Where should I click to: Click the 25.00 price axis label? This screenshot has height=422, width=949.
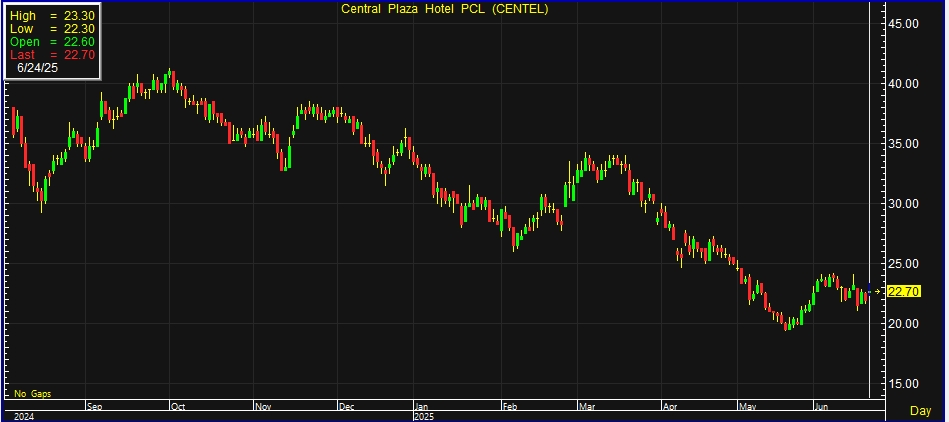pos(904,264)
